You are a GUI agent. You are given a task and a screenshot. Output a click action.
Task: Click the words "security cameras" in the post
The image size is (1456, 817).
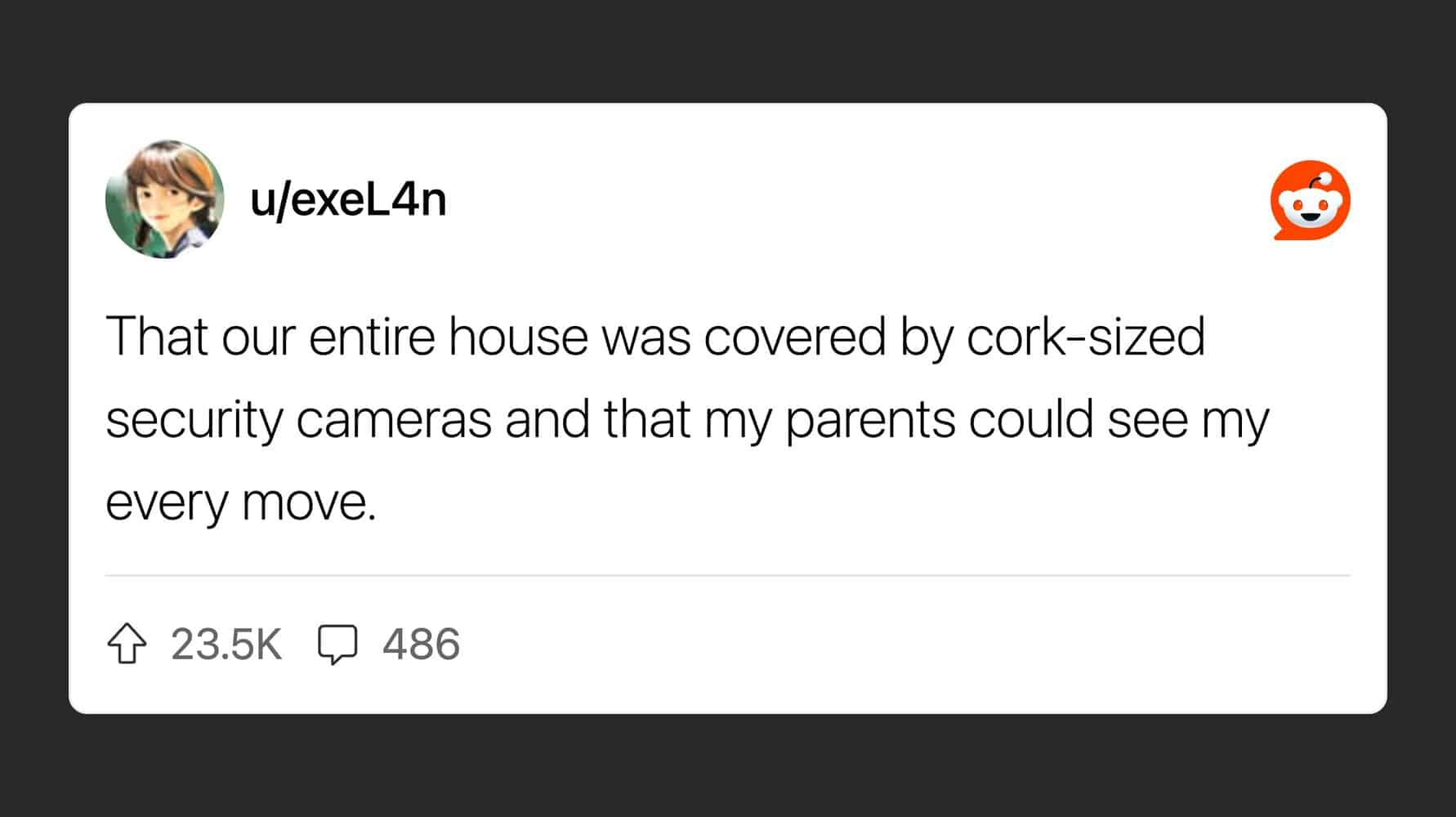299,420
